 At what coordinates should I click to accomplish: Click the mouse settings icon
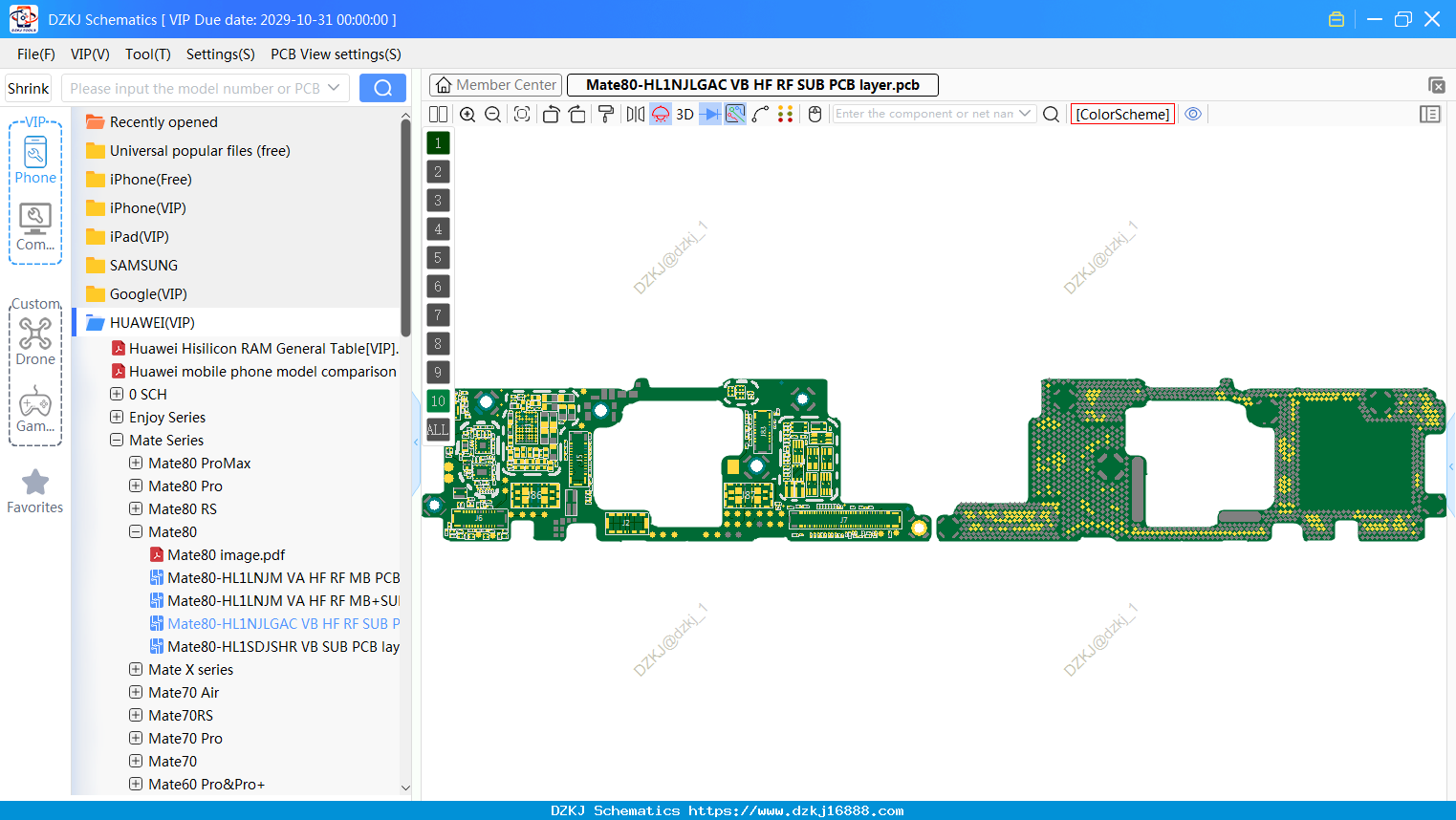click(x=815, y=114)
